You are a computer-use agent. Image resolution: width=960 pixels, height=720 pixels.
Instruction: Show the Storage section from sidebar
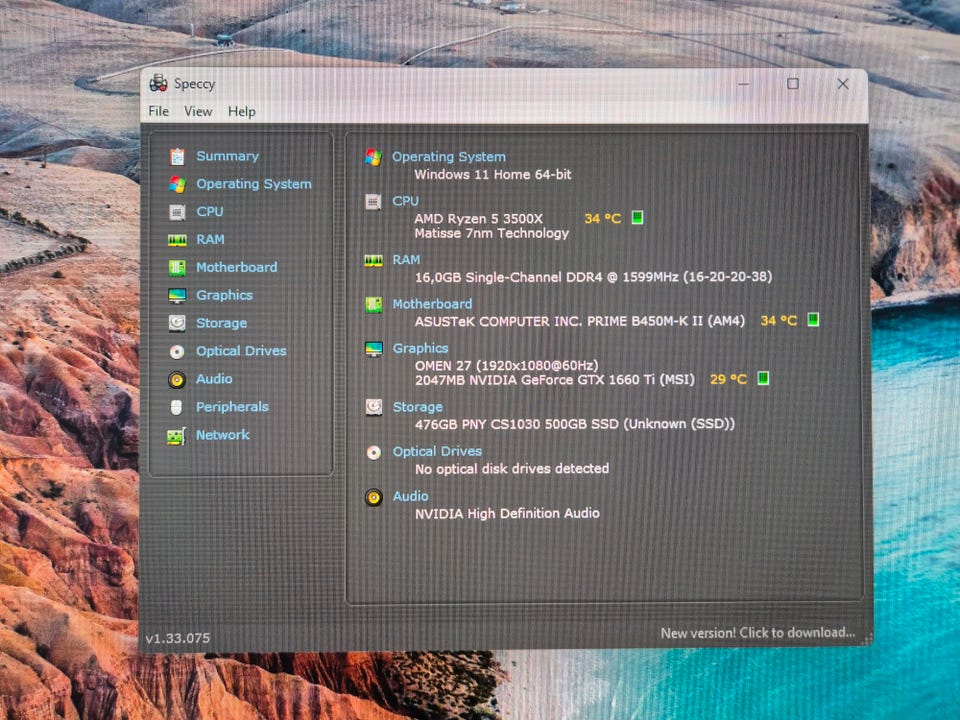[x=222, y=323]
